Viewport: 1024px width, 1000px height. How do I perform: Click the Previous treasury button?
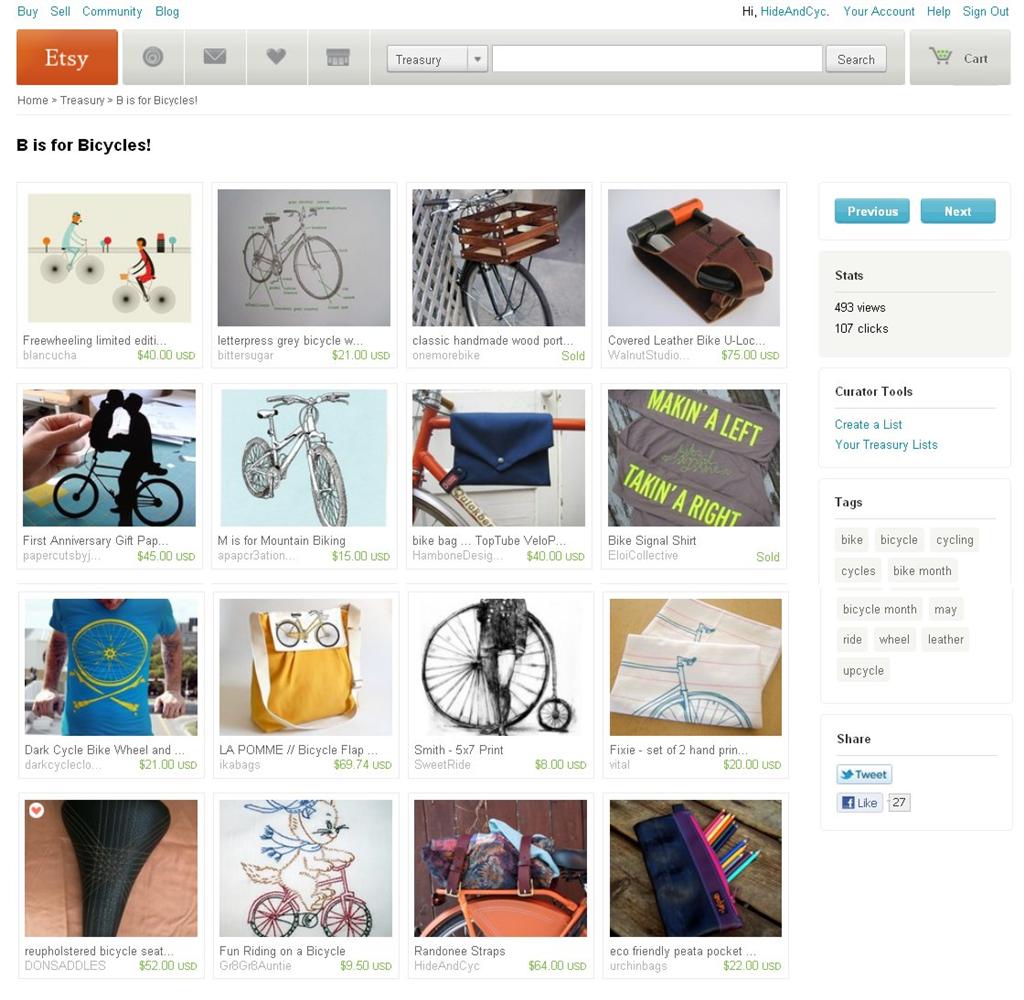872,211
